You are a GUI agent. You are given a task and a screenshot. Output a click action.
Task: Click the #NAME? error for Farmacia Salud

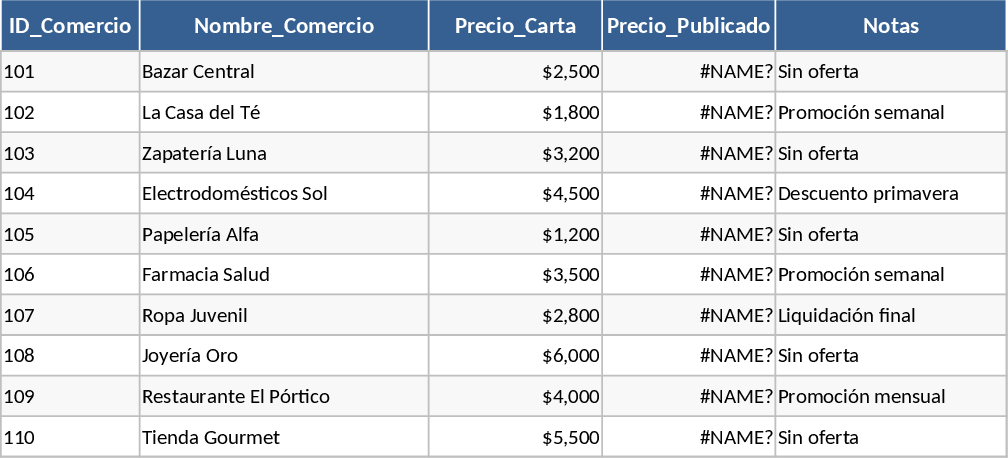688,275
